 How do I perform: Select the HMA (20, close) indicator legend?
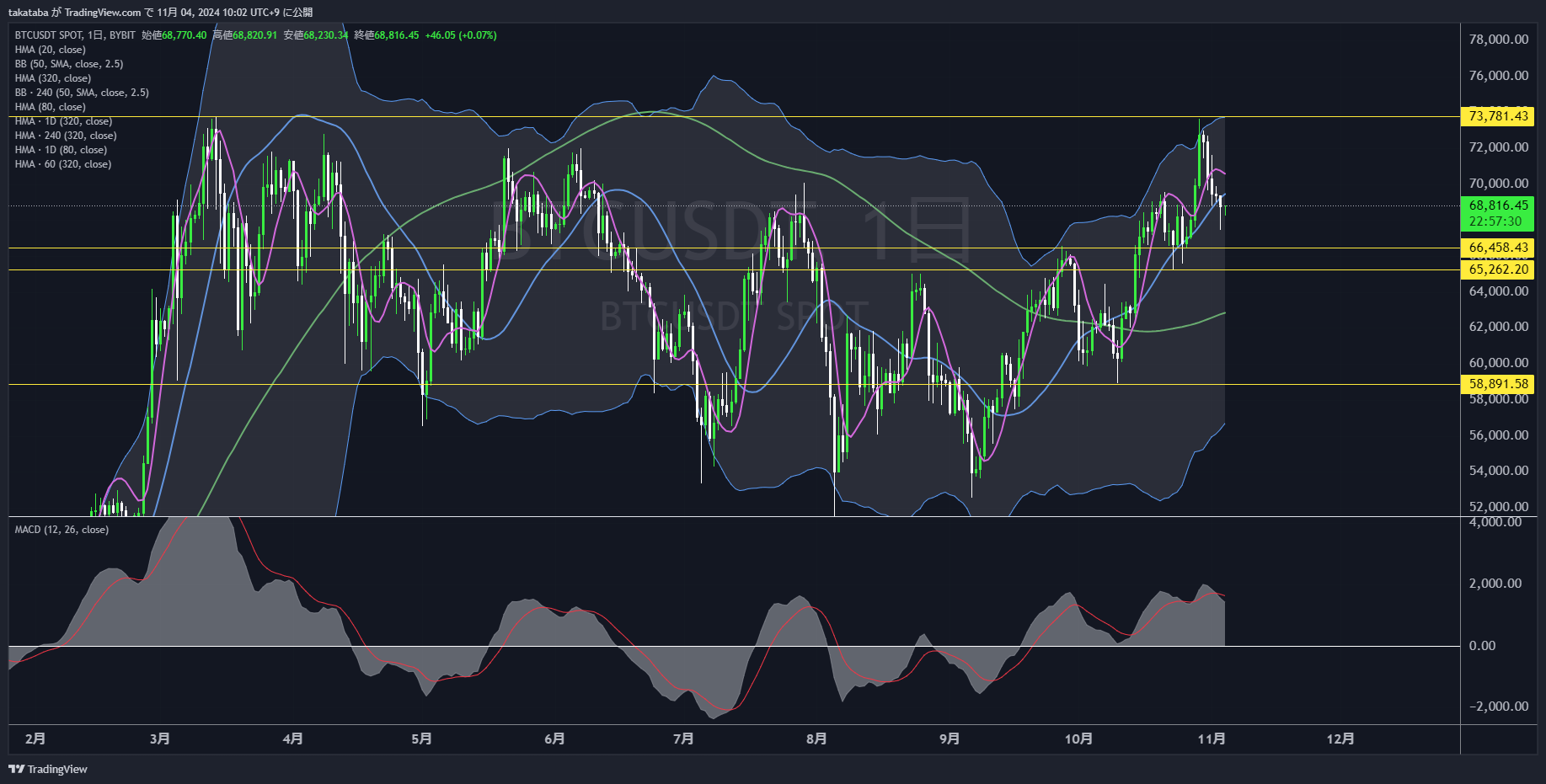coord(51,50)
